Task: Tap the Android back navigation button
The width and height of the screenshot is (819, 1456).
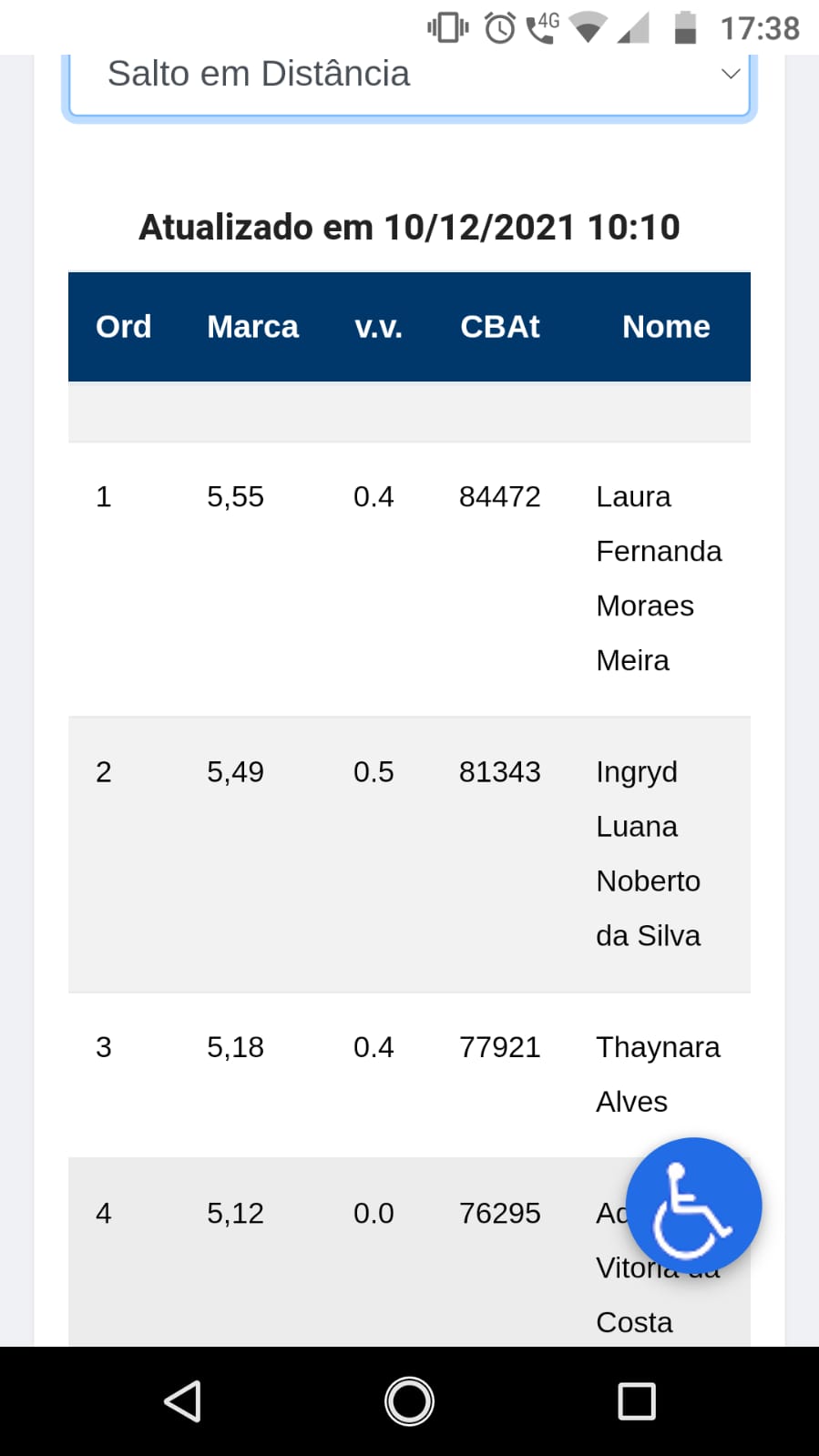Action: 182,1401
